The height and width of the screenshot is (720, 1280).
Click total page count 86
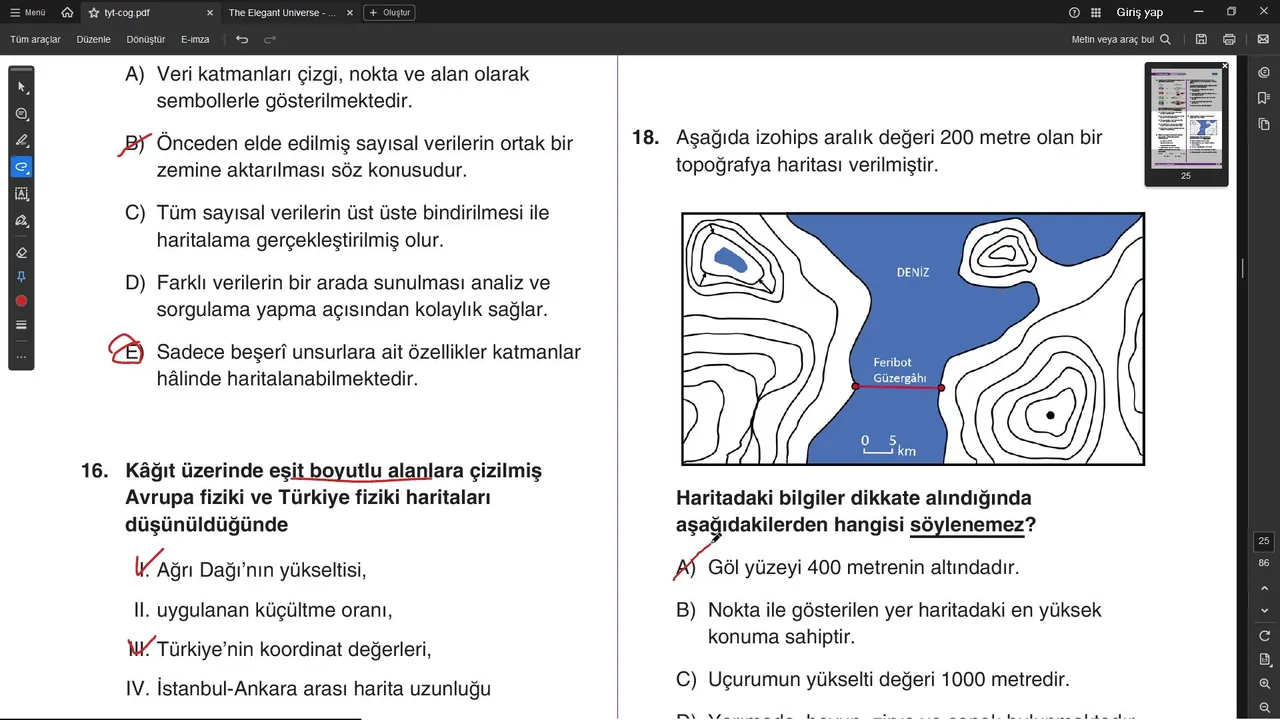pos(1264,563)
